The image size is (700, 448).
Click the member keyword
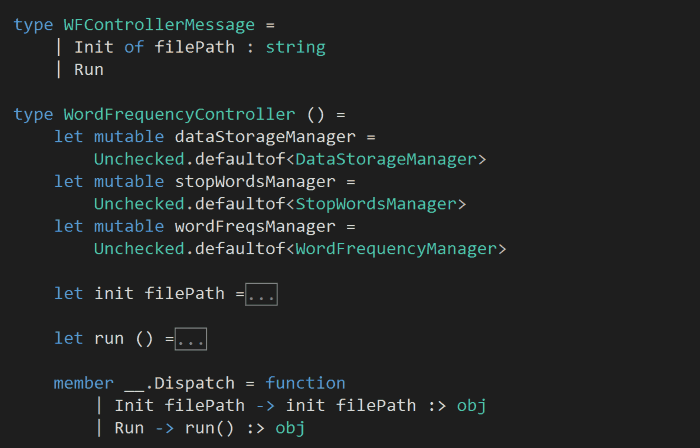[x=84, y=383]
